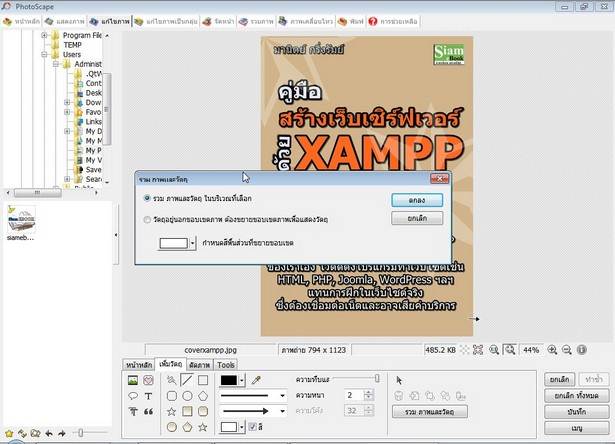
Task: Click the Menu button bottom right
Action: [x=577, y=428]
